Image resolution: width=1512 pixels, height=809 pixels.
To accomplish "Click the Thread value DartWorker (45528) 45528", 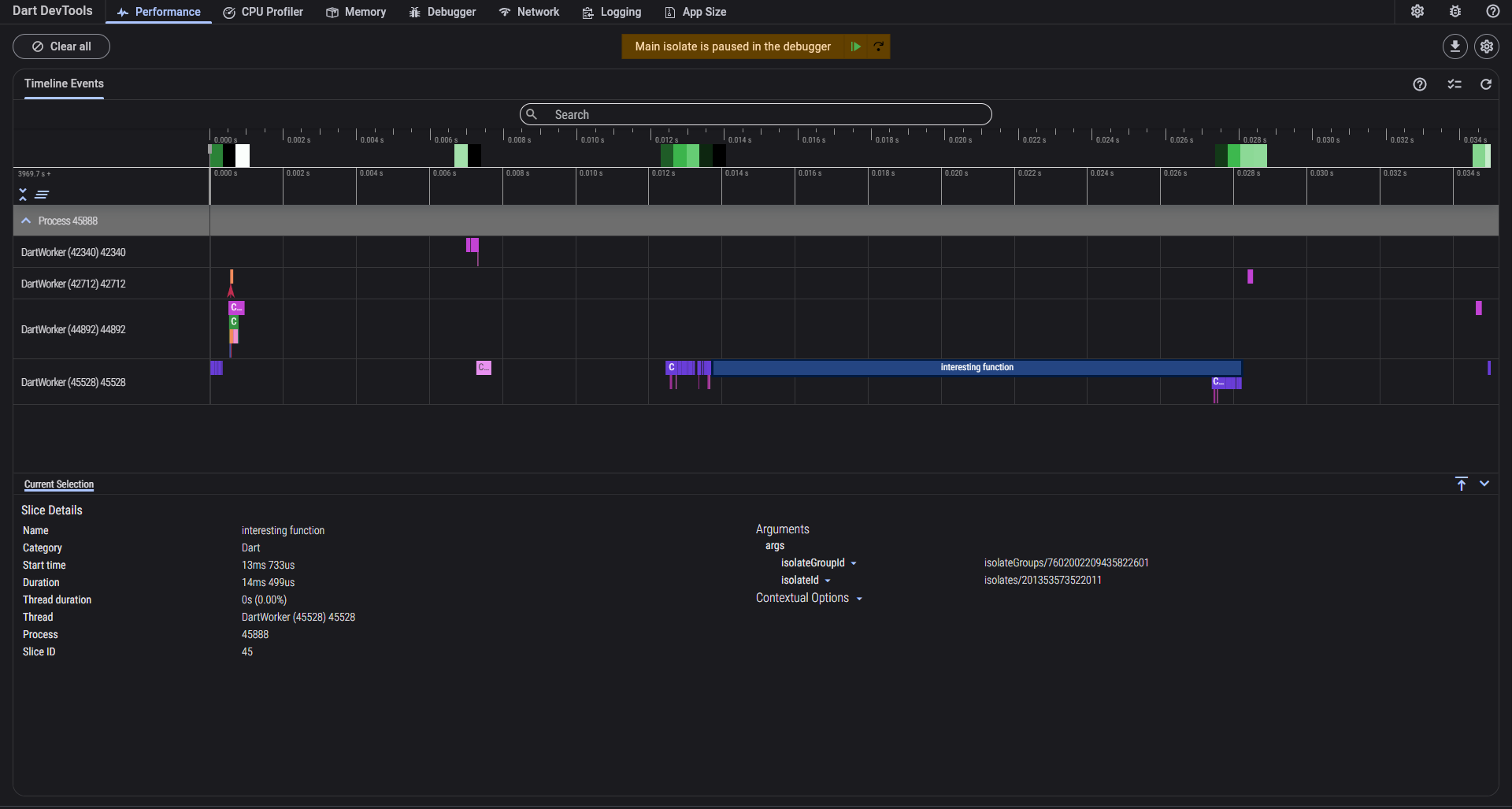I will pyautogui.click(x=298, y=617).
